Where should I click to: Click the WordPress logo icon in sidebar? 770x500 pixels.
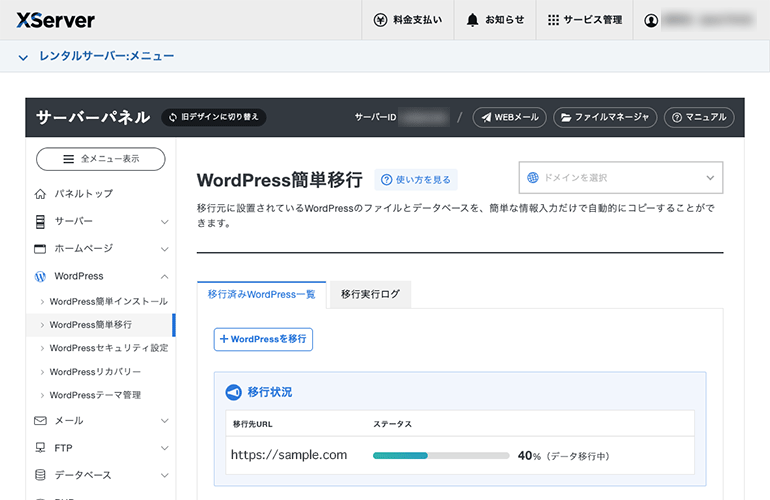(40, 277)
